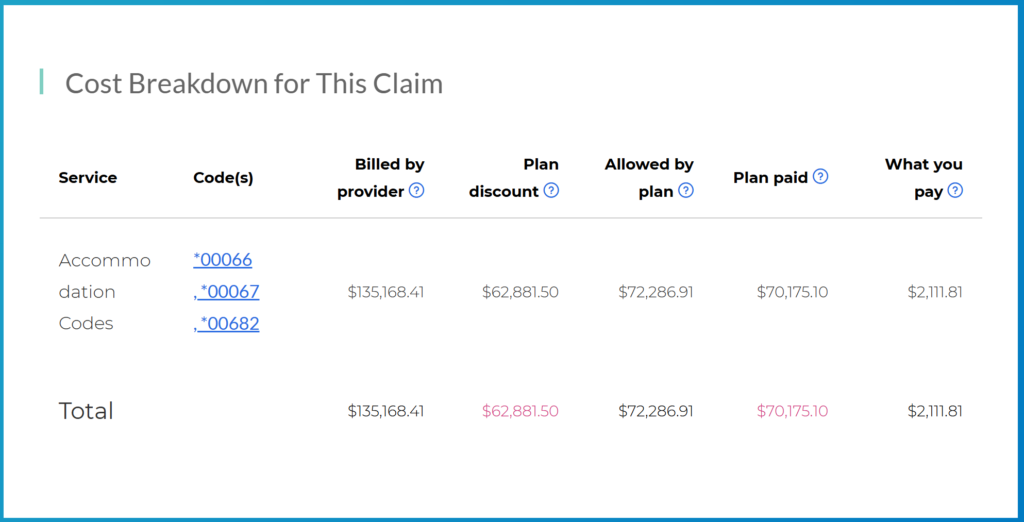Click the Service column header
The height and width of the screenshot is (522, 1024).
[x=88, y=178]
